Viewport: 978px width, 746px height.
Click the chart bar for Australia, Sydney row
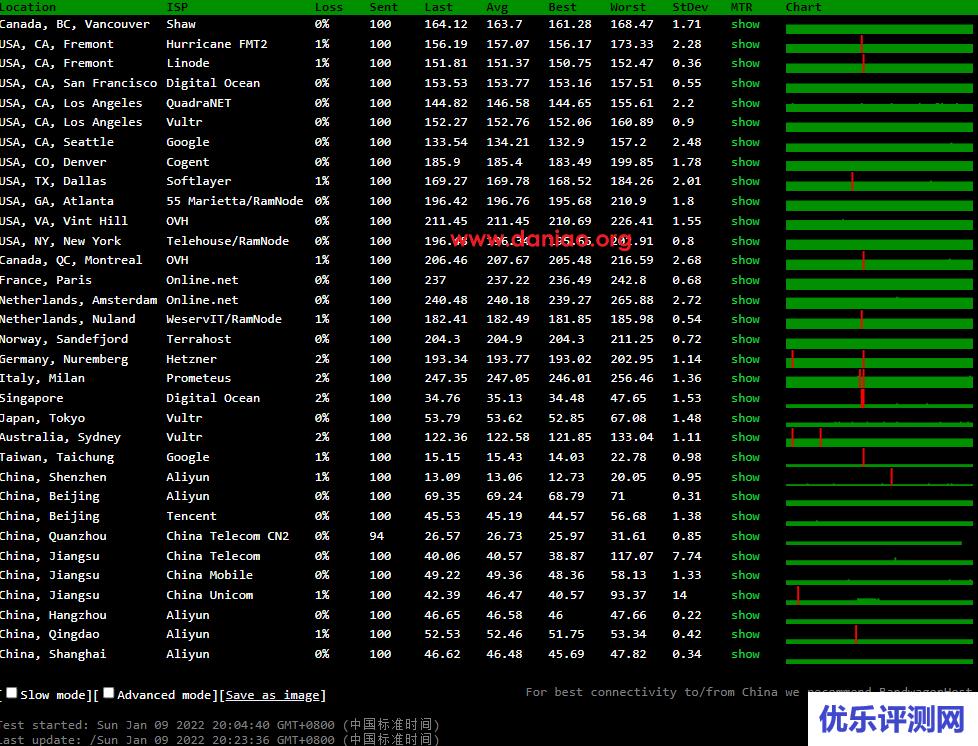(x=879, y=437)
